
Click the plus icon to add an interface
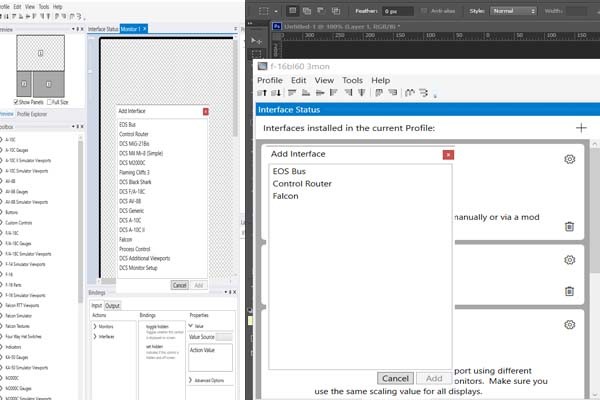pyautogui.click(x=581, y=128)
